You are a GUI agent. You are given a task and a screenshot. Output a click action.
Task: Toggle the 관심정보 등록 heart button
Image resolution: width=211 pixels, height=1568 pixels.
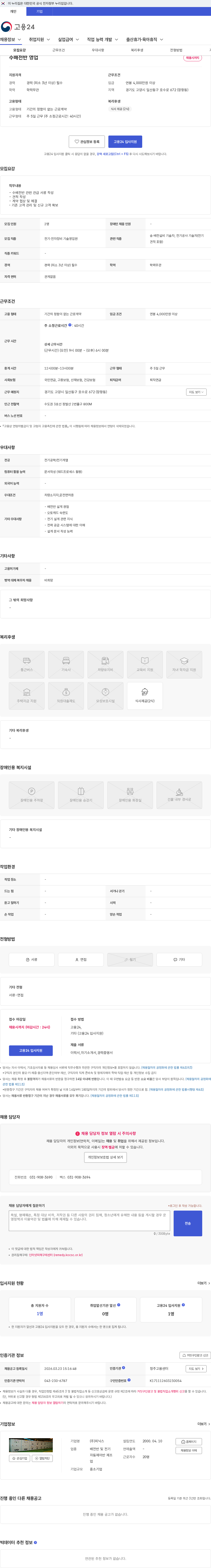click(87, 142)
